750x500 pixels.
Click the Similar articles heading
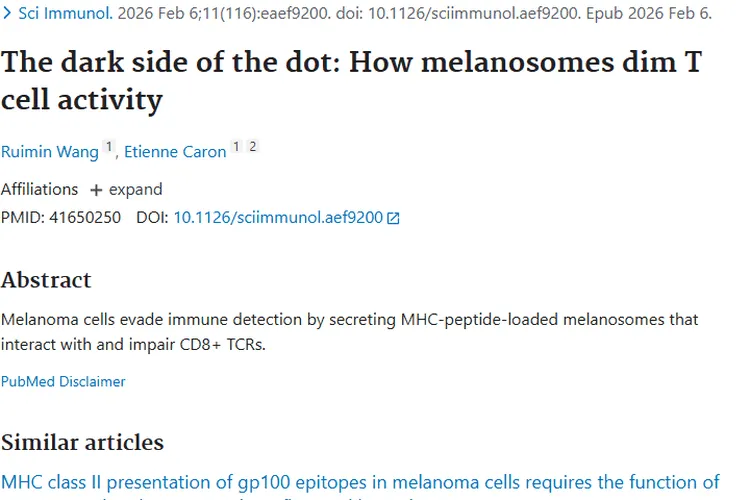[x=82, y=442]
